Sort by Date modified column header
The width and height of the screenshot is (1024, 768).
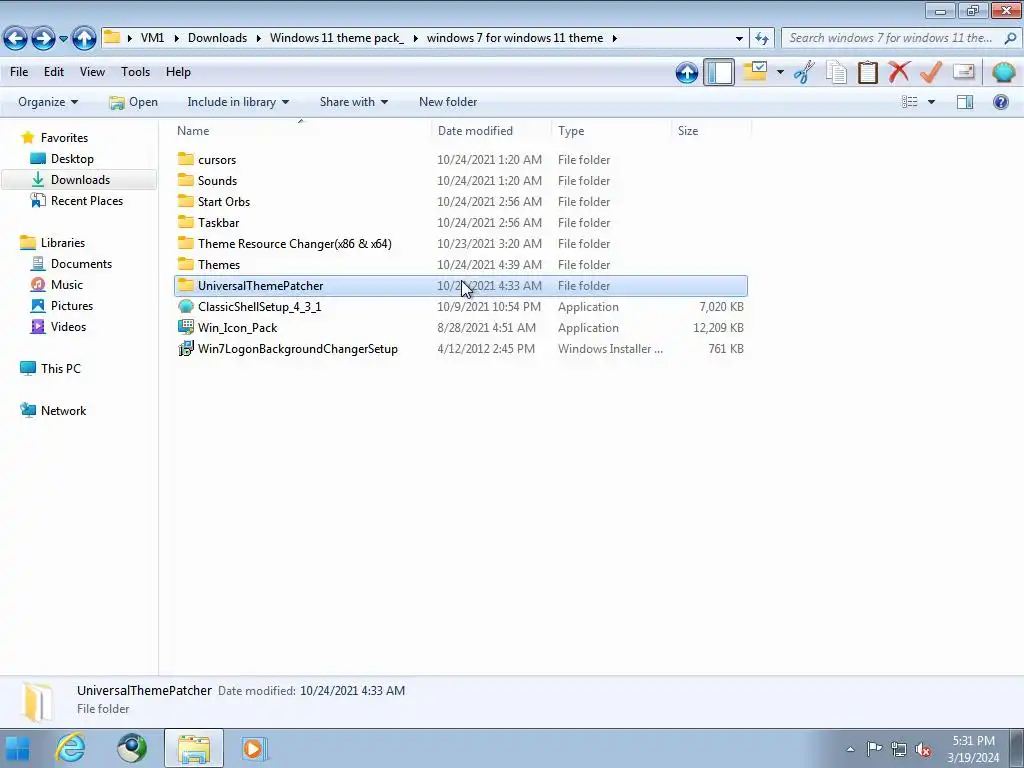pos(491,131)
